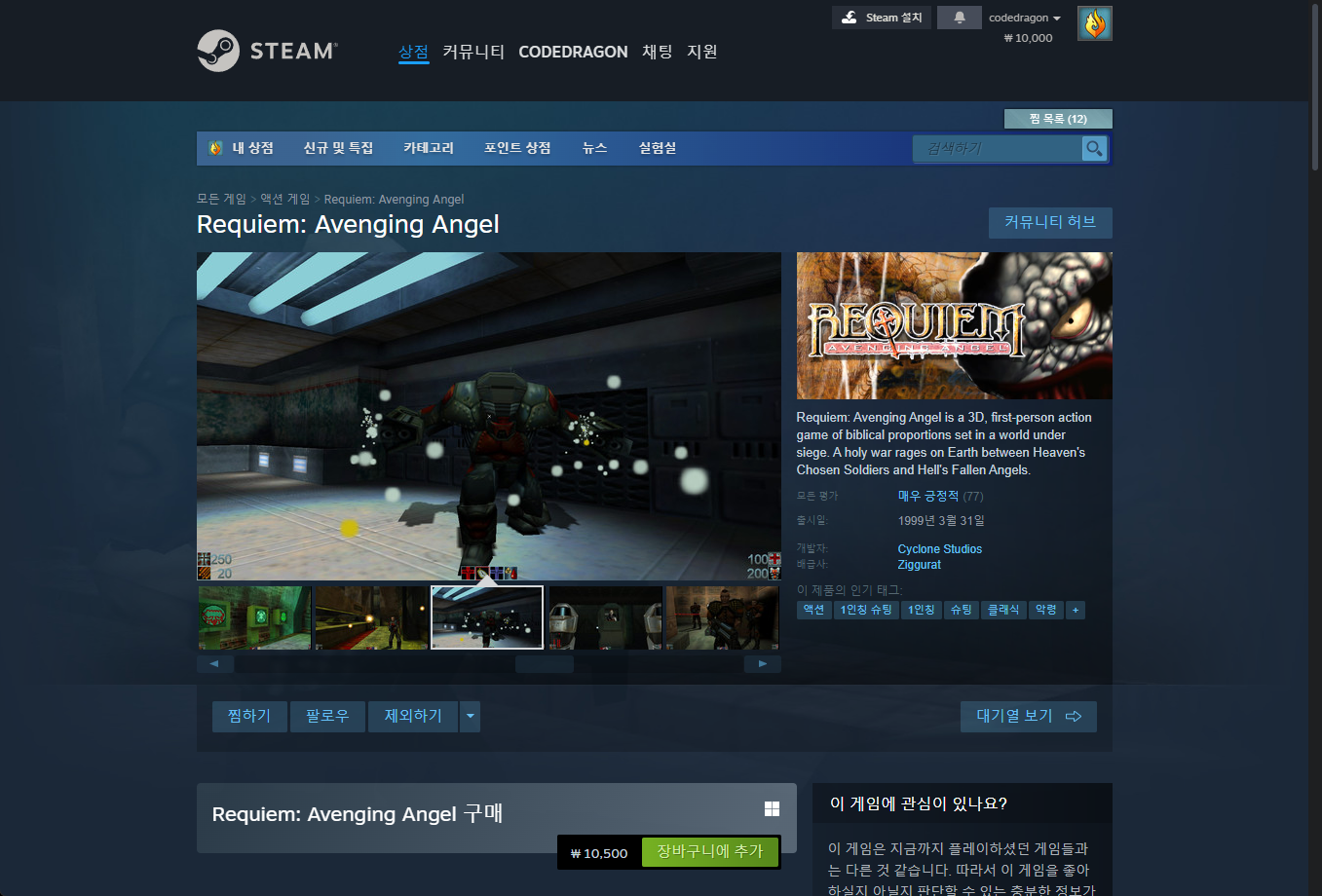Click 모든 게임 breadcrumb link

221,199
